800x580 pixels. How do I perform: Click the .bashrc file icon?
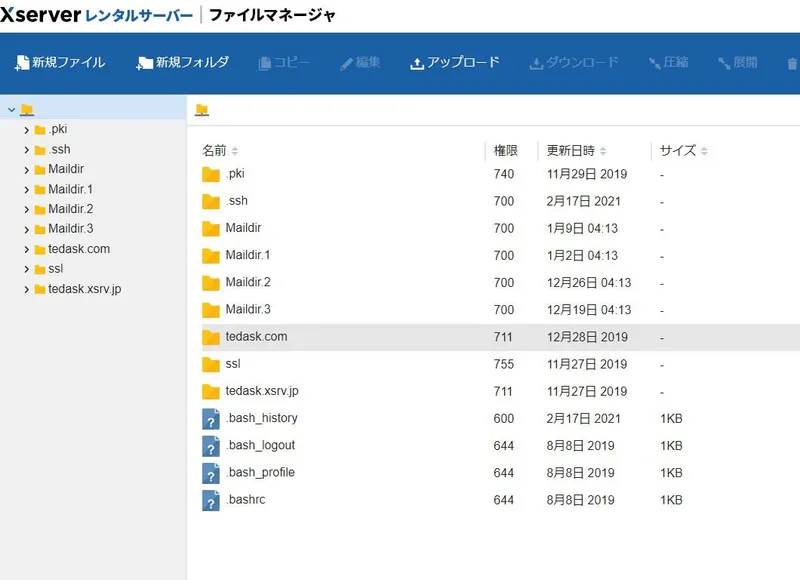point(211,500)
